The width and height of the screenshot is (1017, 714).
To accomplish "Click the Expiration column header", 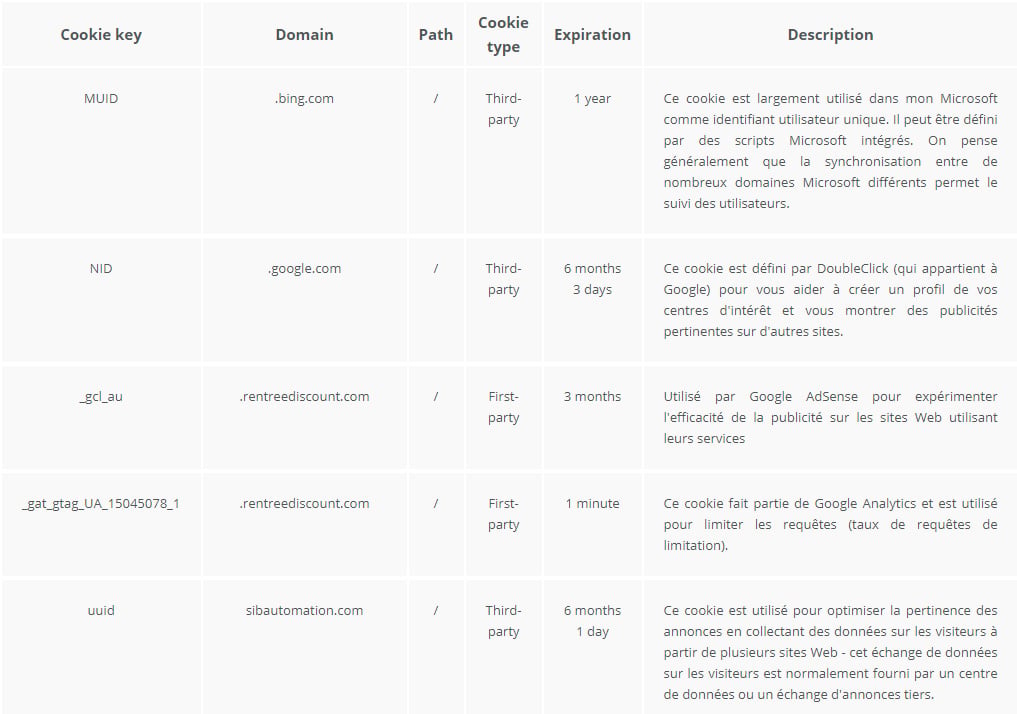I will click(x=592, y=35).
